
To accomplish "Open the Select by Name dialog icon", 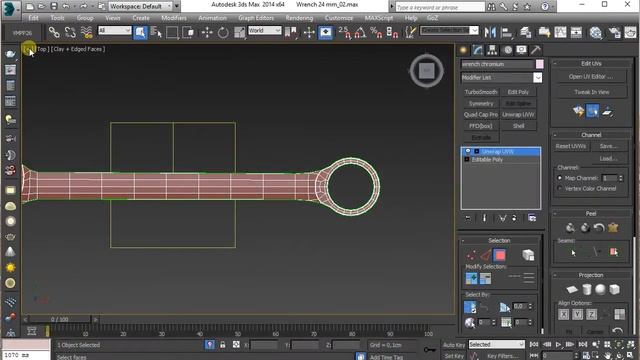I will tap(156, 32).
